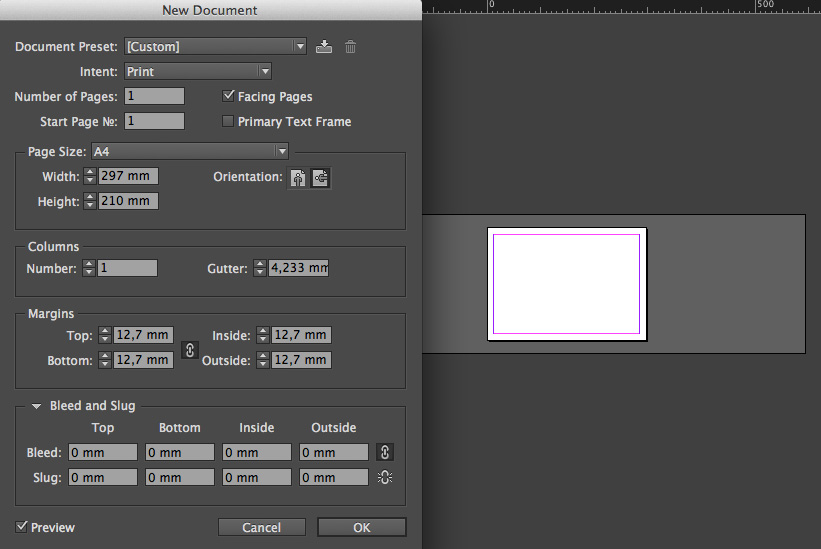The width and height of the screenshot is (821, 549).
Task: Enable the Primary Text Frame checkbox
Action: 228,121
